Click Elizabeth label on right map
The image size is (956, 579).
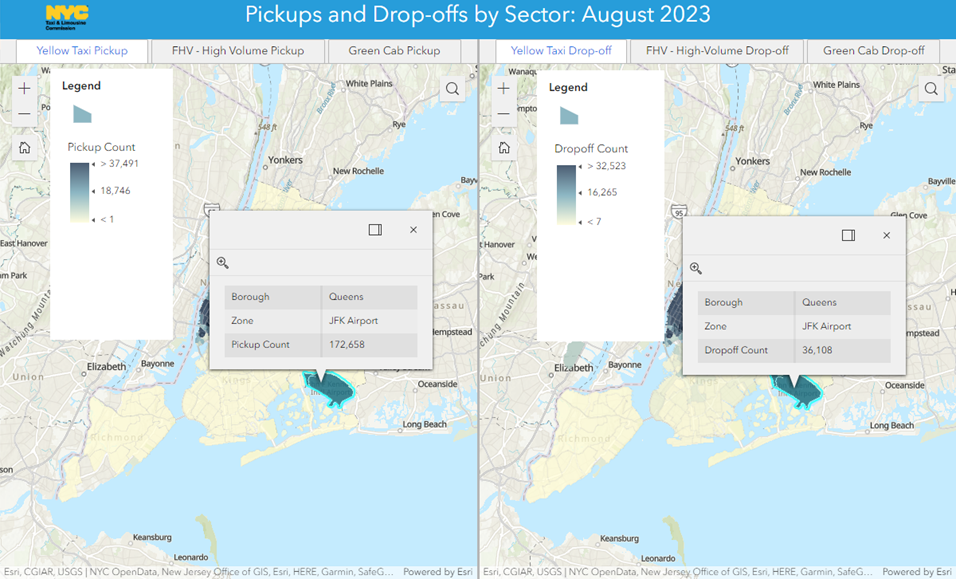573,368
